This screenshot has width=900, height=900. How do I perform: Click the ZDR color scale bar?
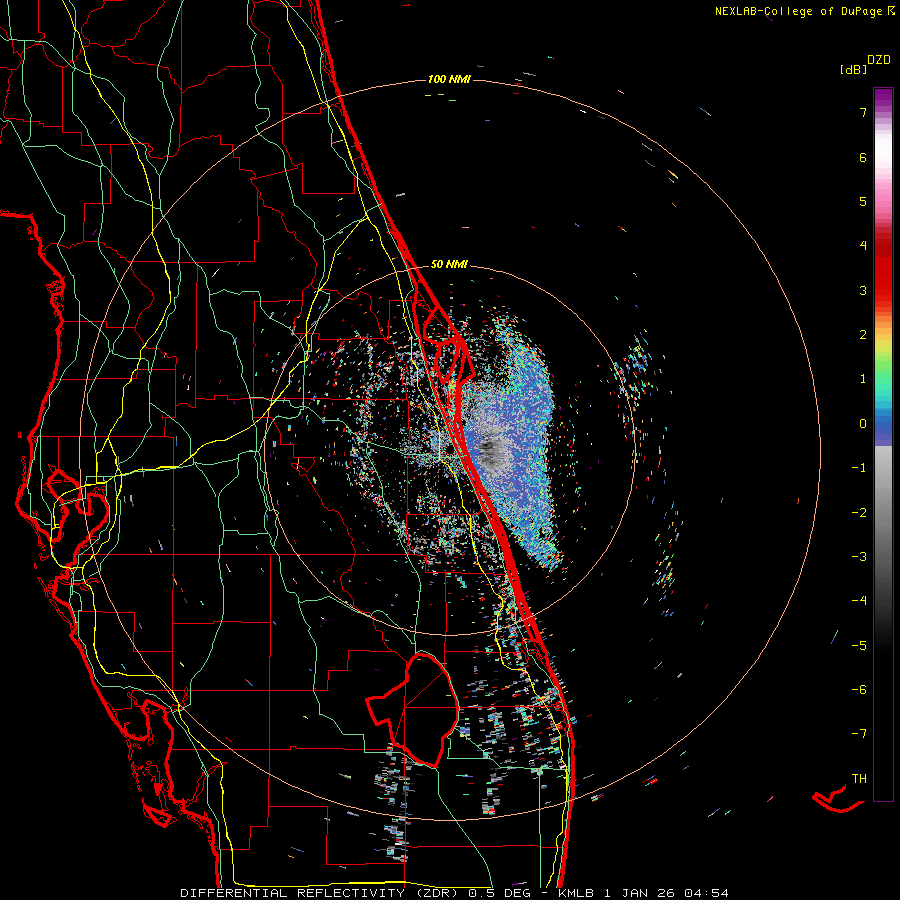click(x=883, y=444)
